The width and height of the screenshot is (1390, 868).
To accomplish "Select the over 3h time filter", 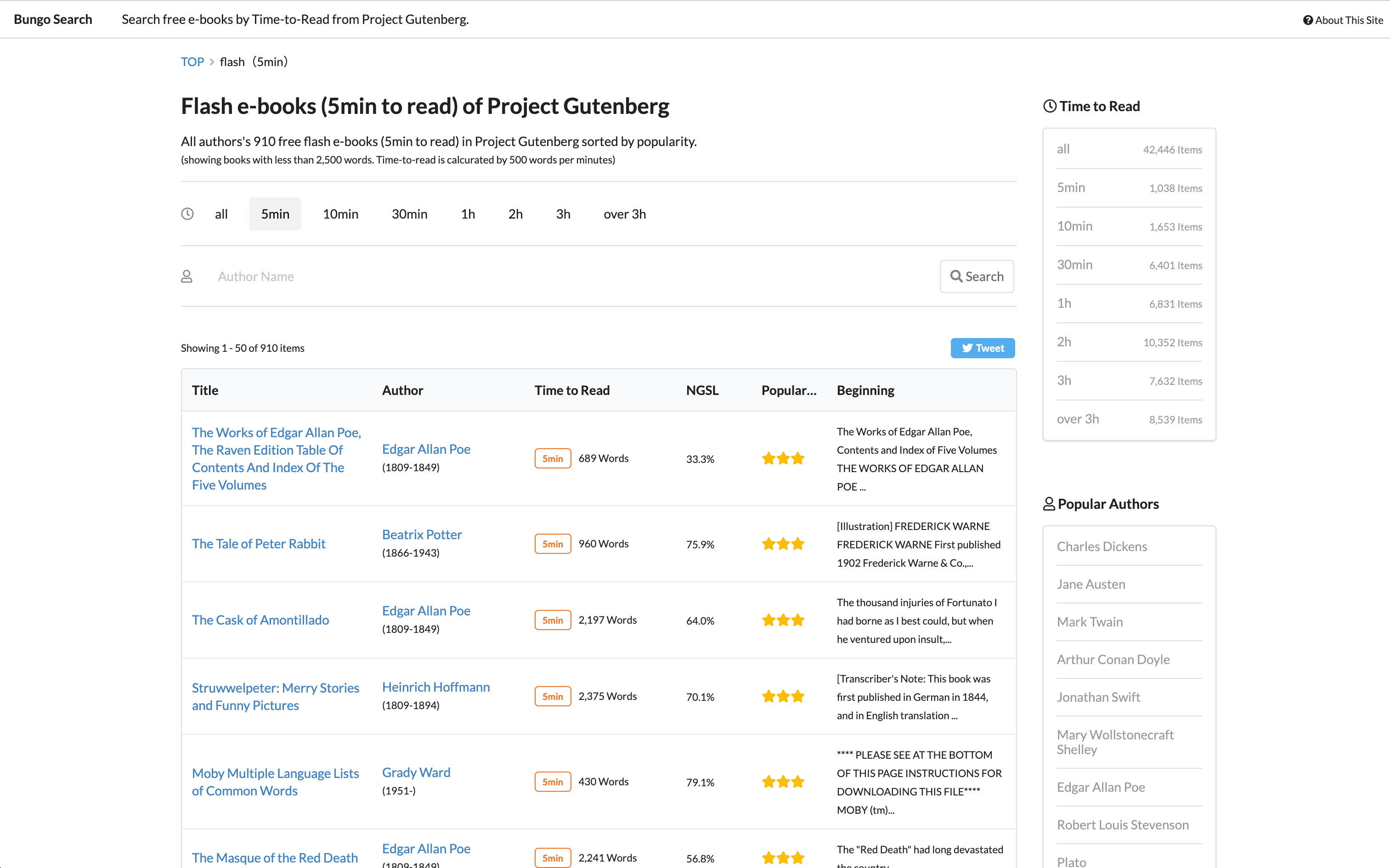I will tap(624, 214).
